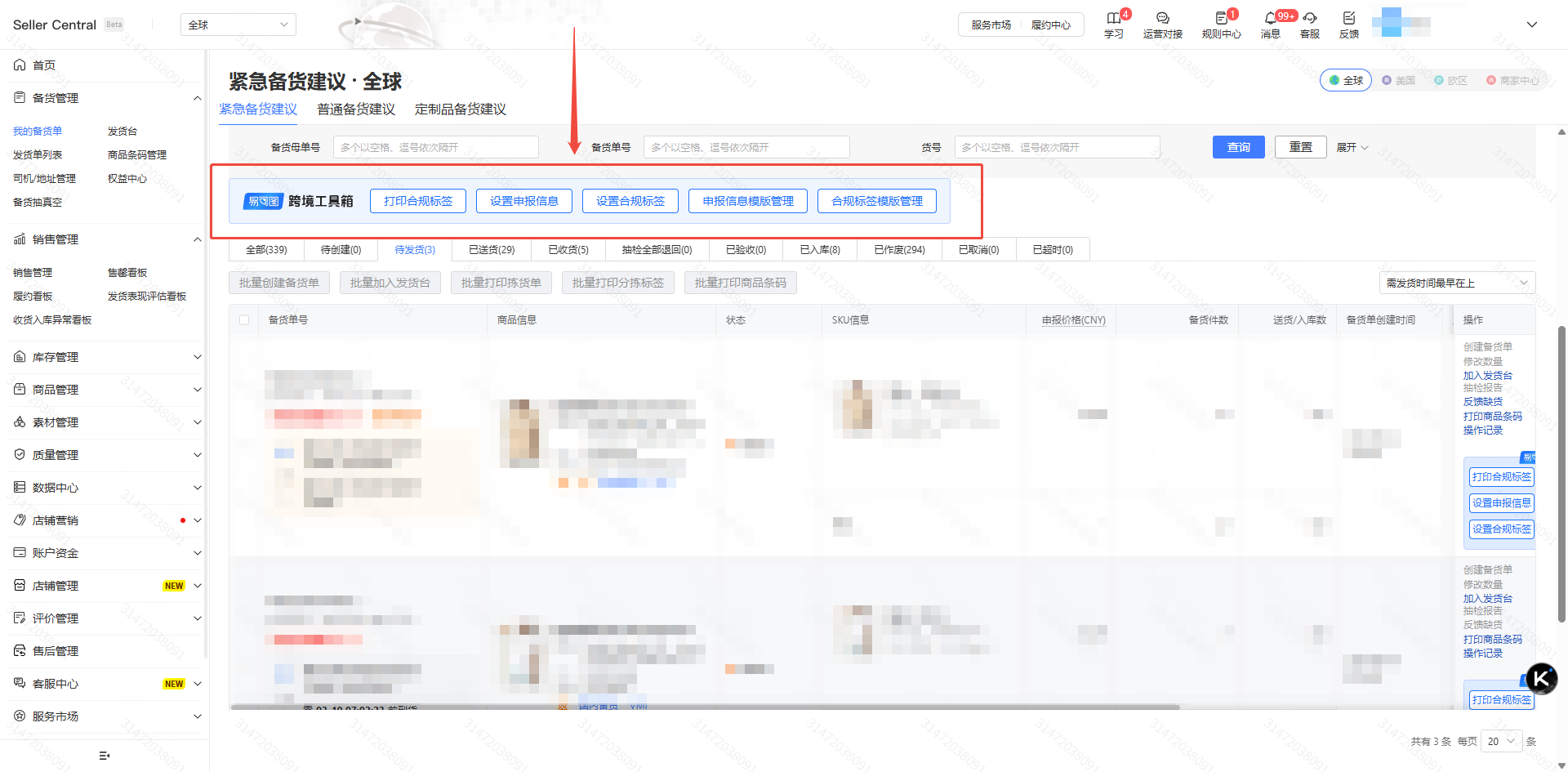Image resolution: width=1568 pixels, height=772 pixels.
Task: Open the 规则中心 rules icon
Action: pos(1221,18)
